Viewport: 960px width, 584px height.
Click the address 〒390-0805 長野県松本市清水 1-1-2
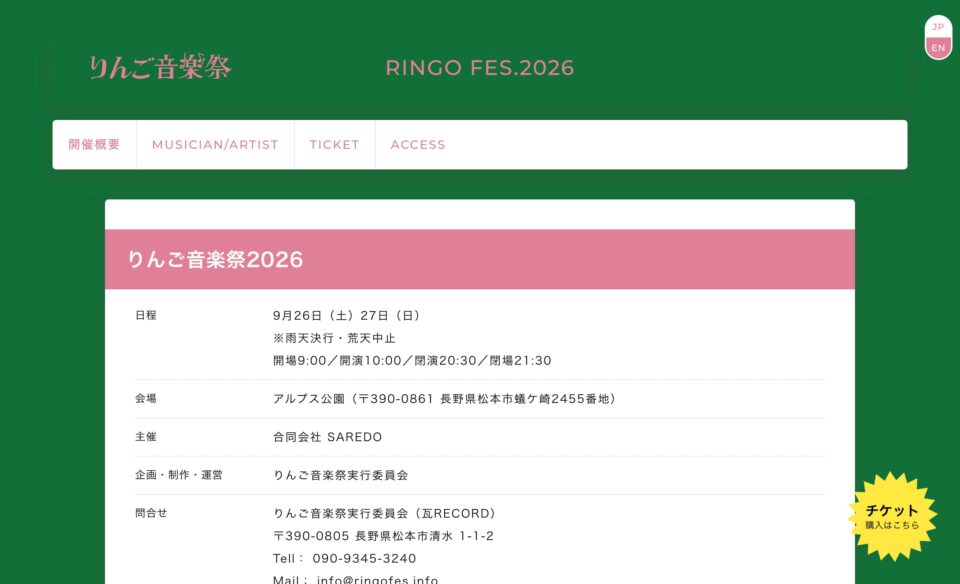pos(383,536)
